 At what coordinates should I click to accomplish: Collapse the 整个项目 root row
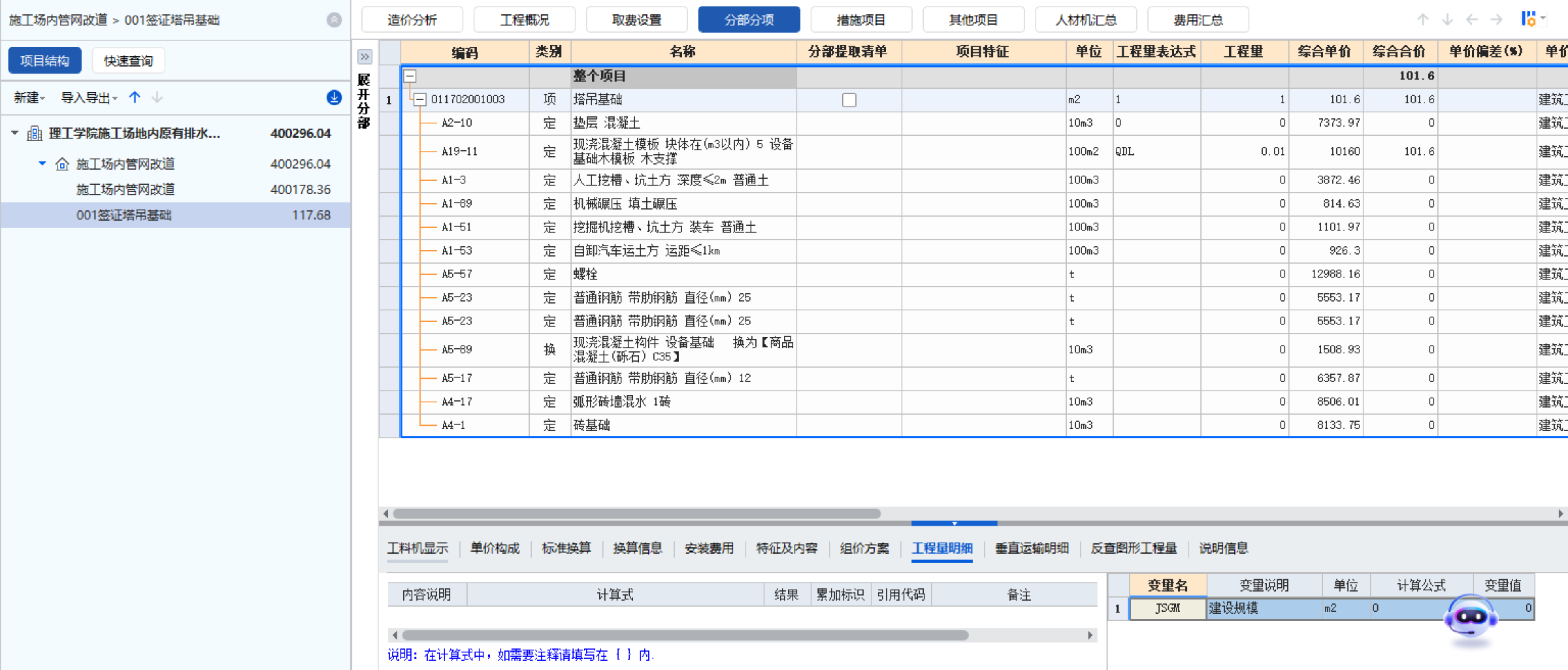tap(410, 76)
